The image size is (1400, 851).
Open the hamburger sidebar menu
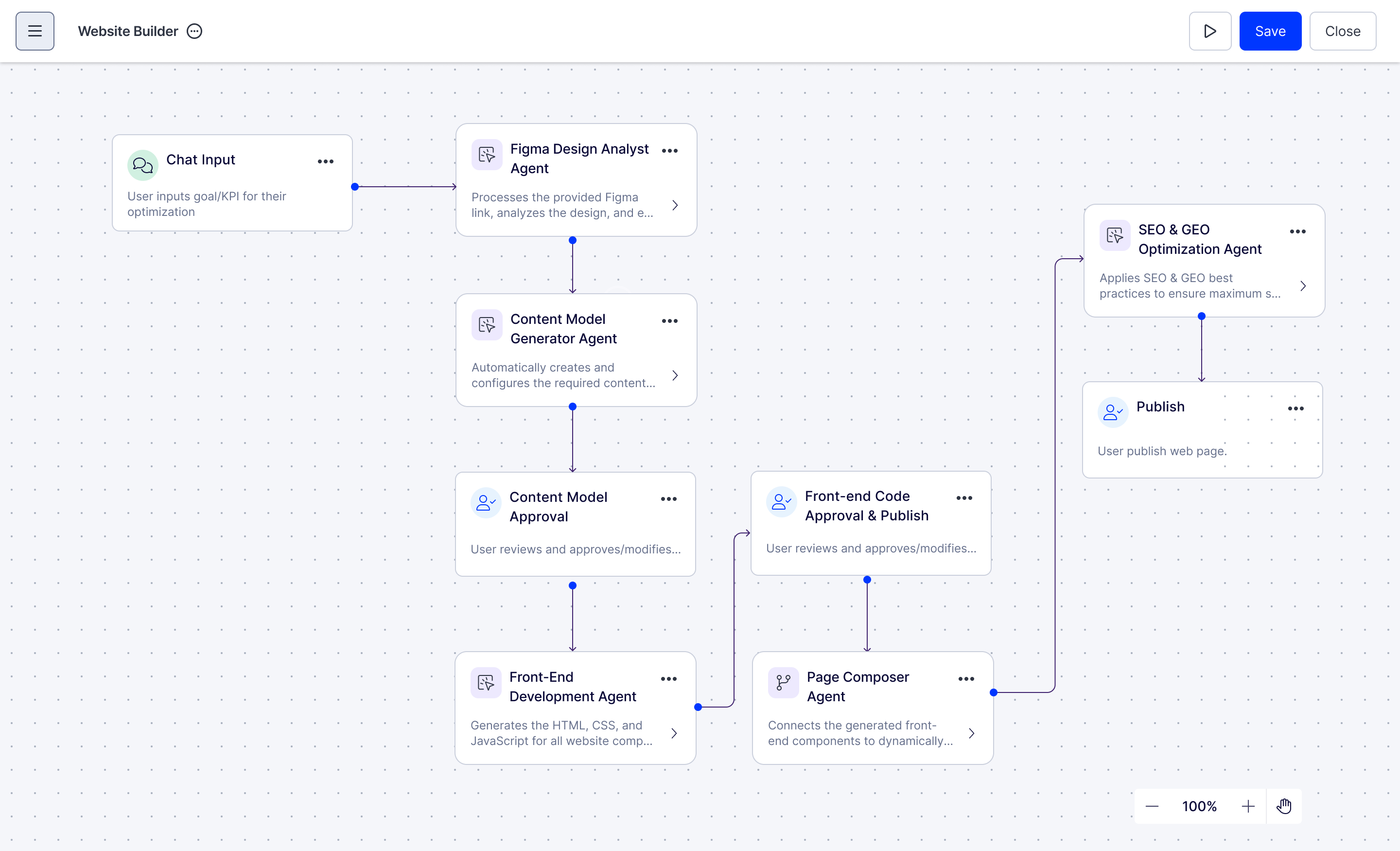[35, 31]
